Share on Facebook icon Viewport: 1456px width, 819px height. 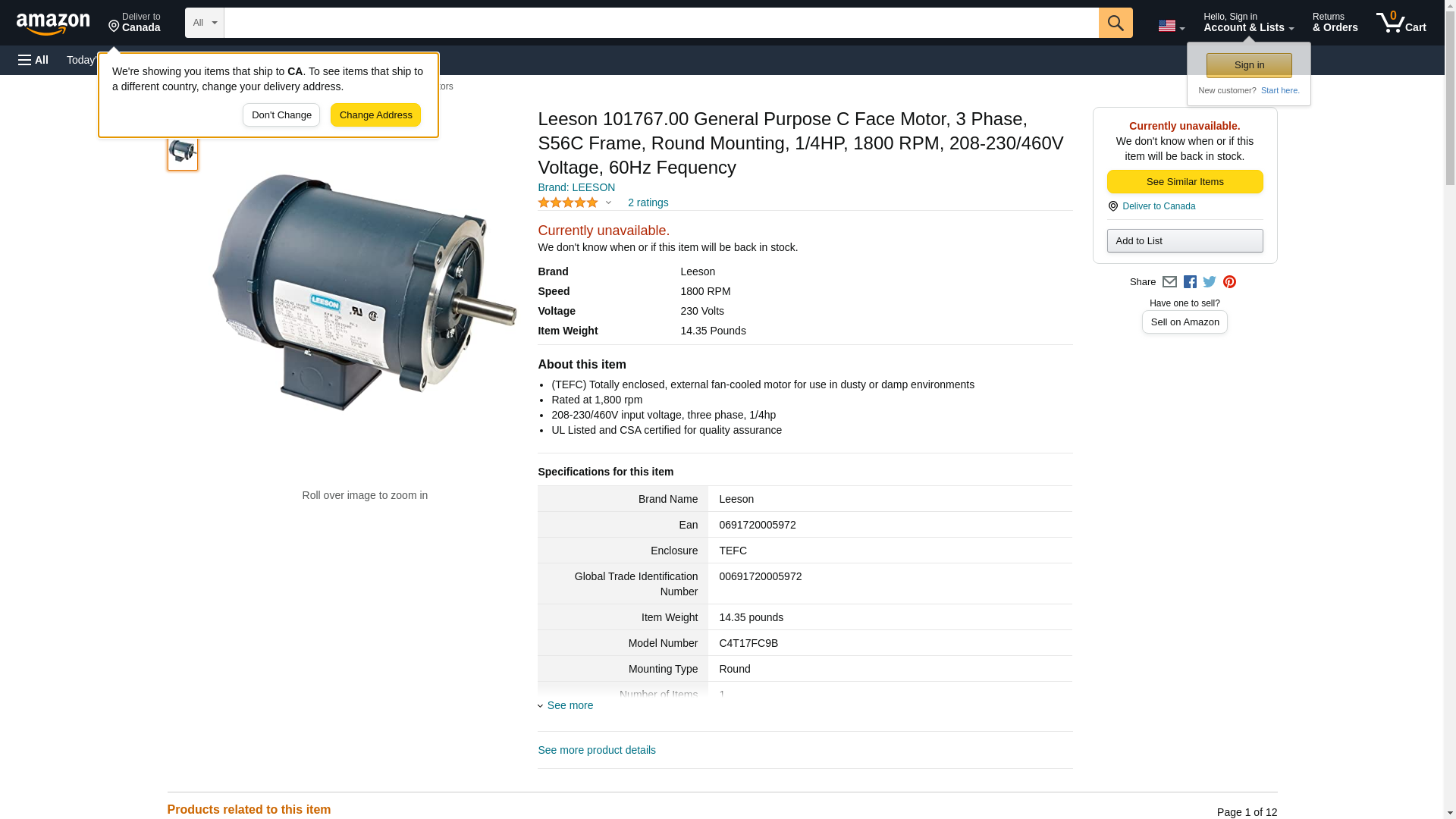(1190, 282)
